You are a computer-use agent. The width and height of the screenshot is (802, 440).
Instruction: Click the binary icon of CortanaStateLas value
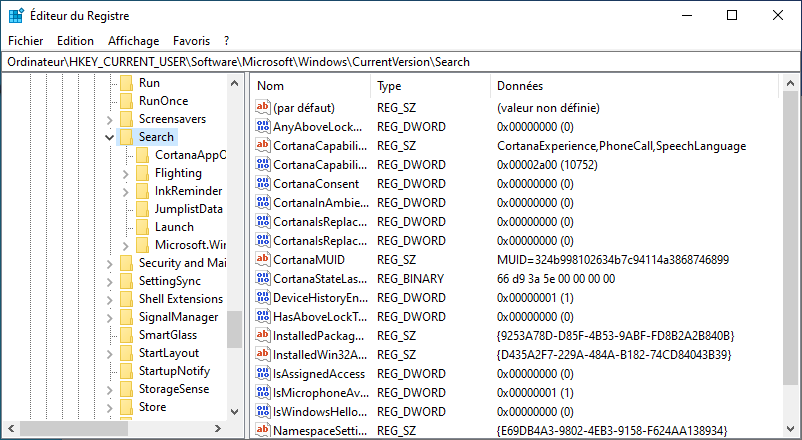pos(263,278)
